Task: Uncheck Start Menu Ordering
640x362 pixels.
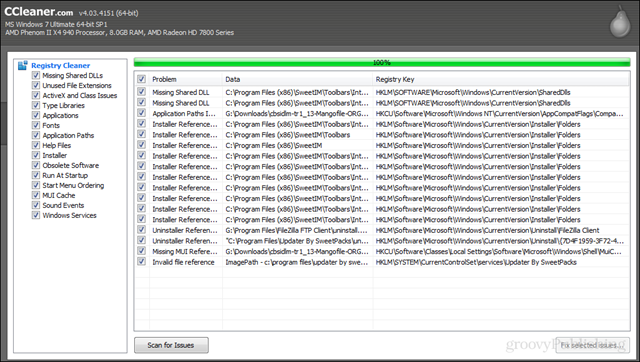Action: [x=36, y=185]
